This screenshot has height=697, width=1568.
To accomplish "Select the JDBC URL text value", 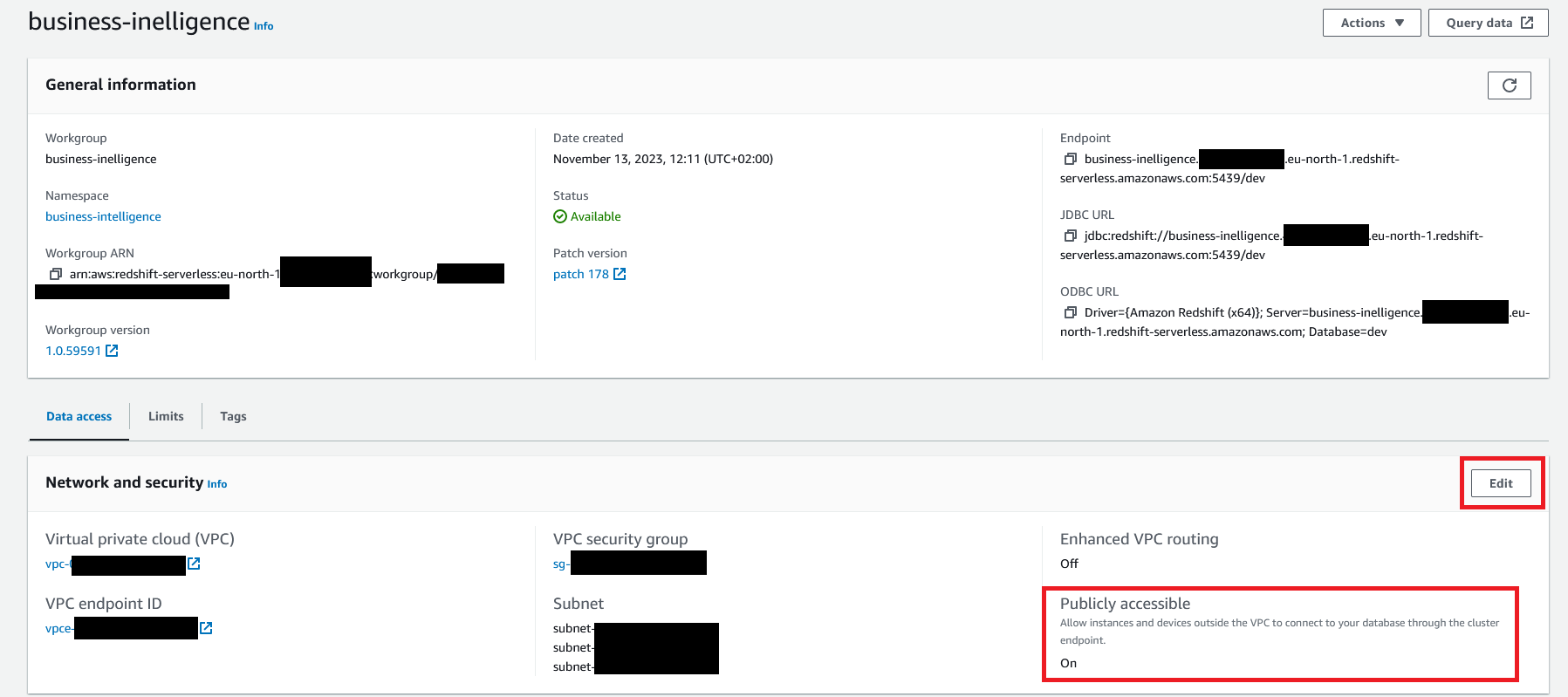I will pyautogui.click(x=1271, y=245).
